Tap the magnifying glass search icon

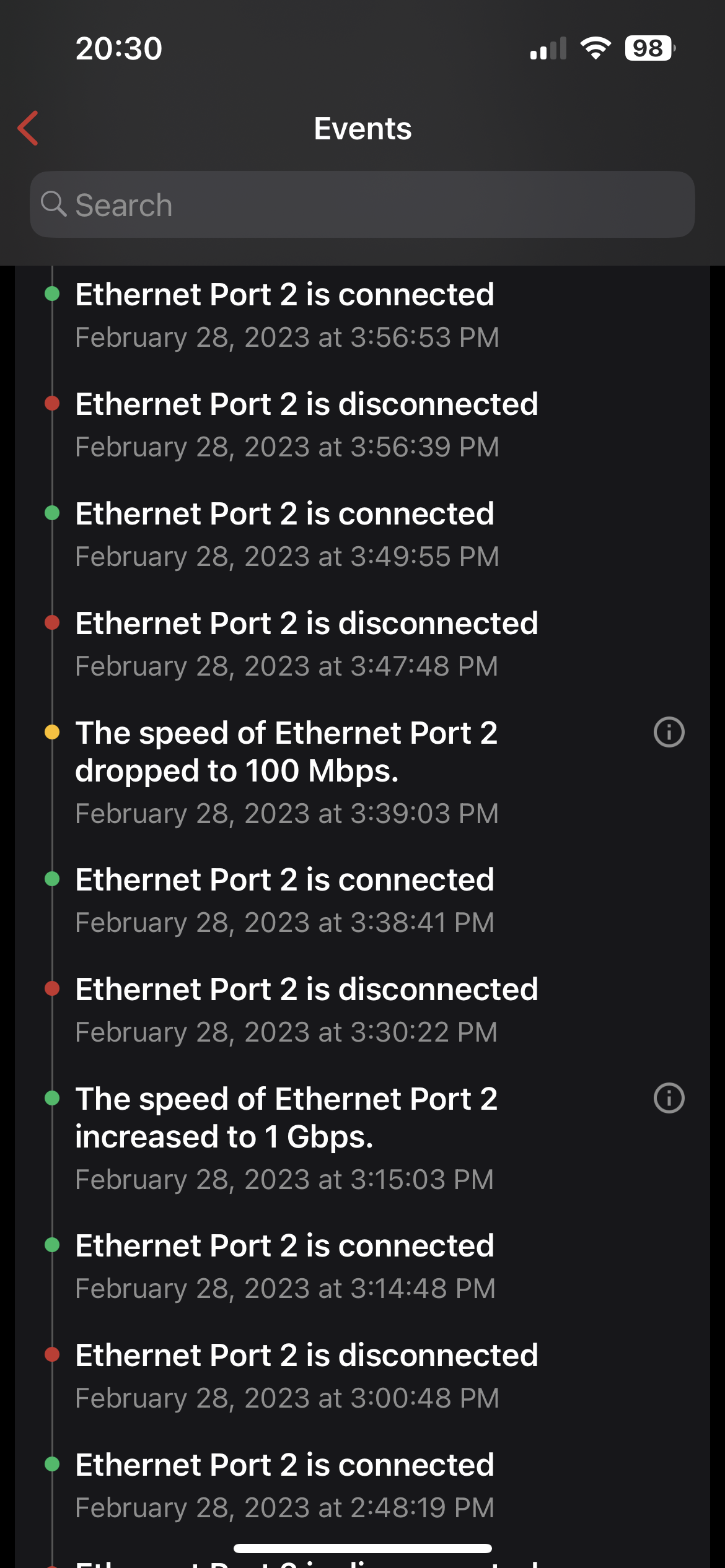point(53,204)
